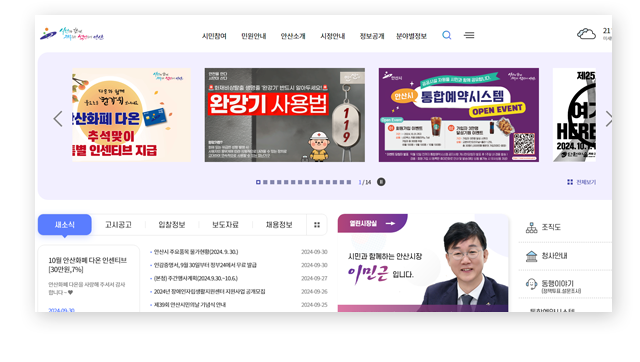Open the 시민참여 menu

(x=214, y=36)
